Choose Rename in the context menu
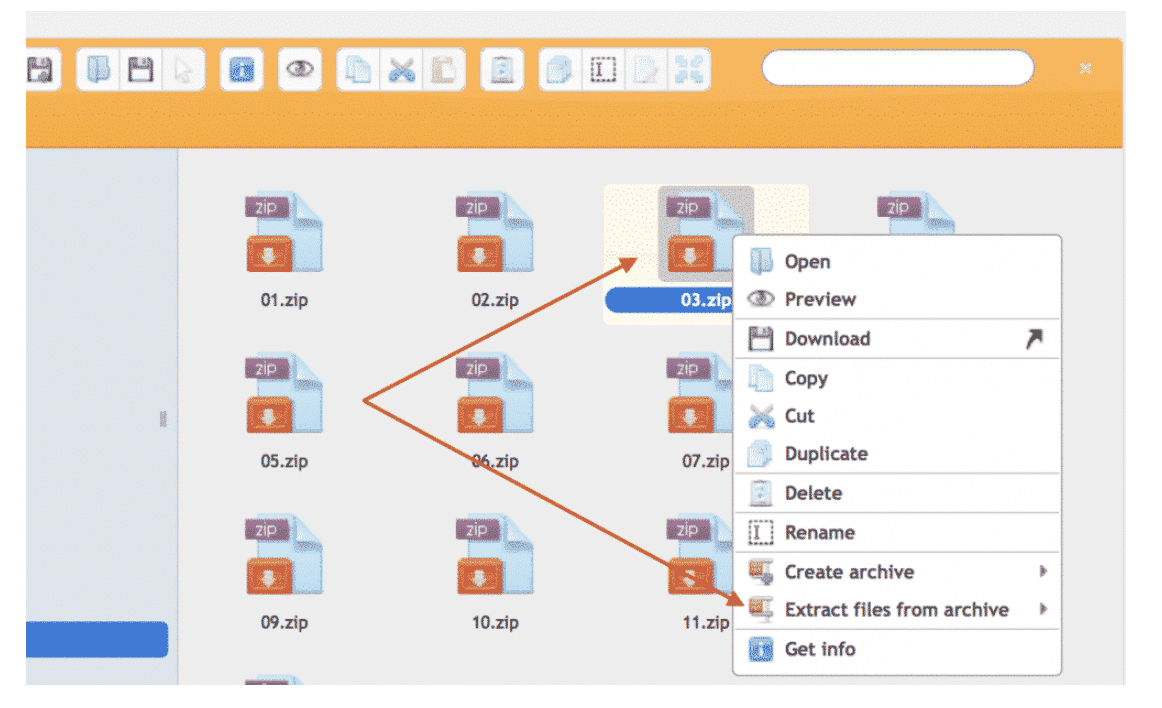1162x708 pixels. click(897, 532)
